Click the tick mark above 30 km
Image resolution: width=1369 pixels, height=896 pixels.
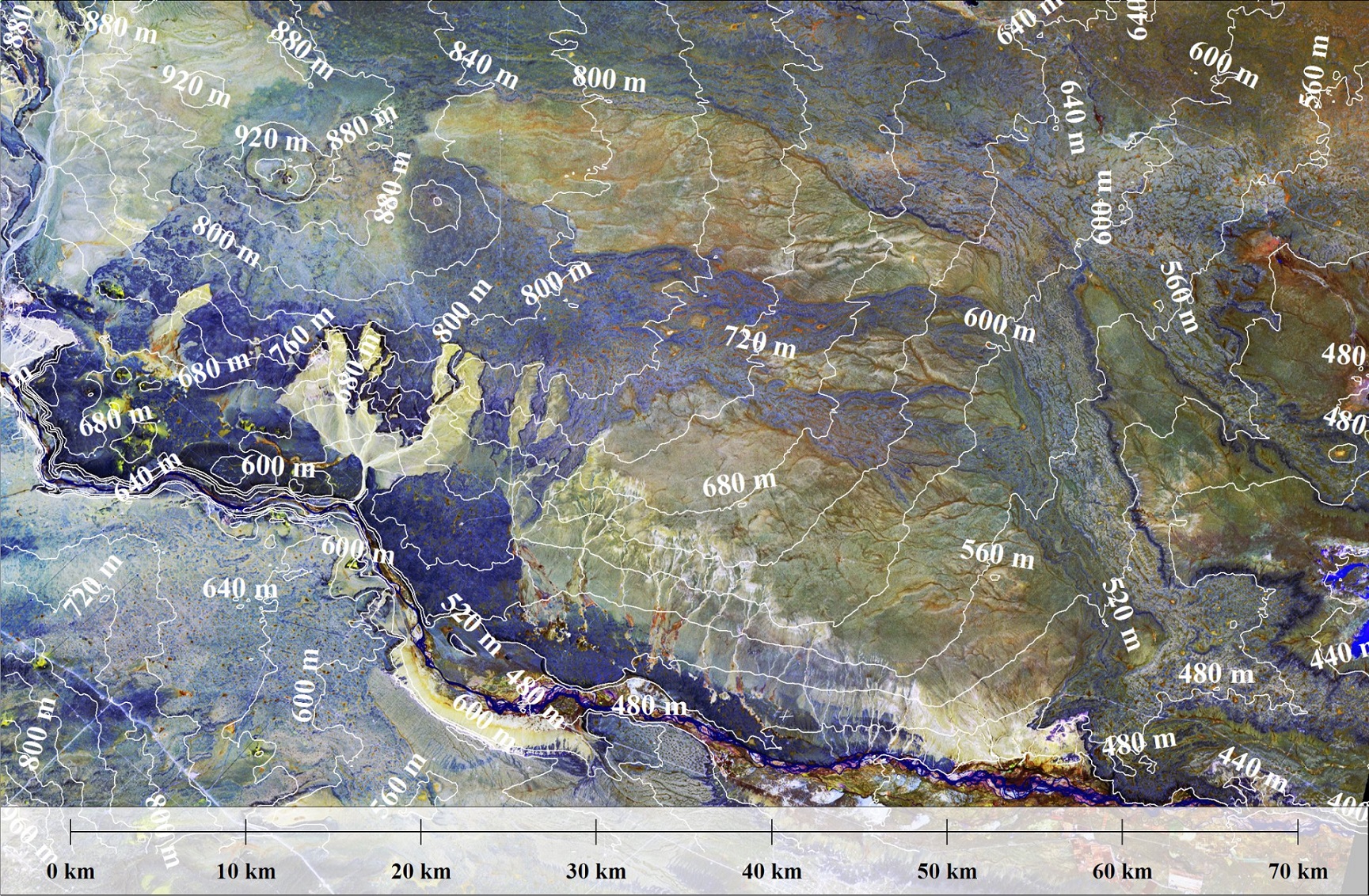coord(595,832)
